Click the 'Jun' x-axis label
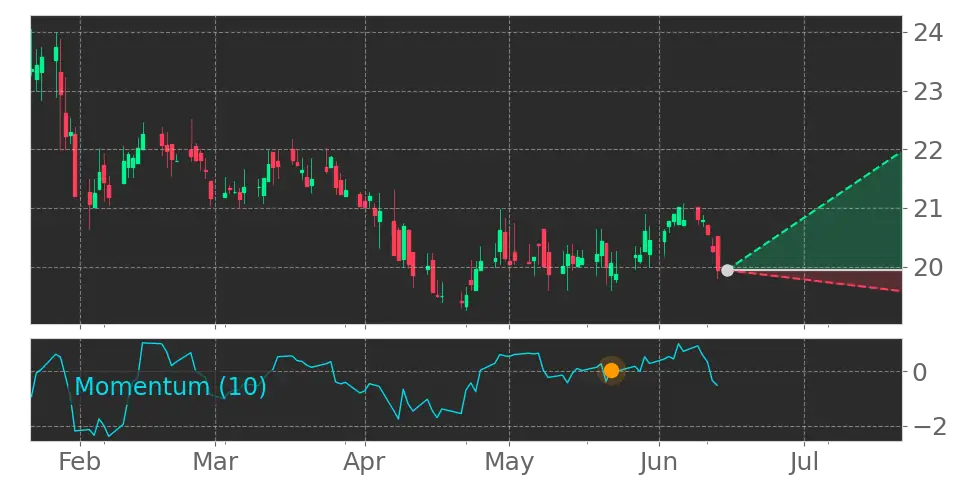Viewport: 972px width, 486px height. pos(659,462)
